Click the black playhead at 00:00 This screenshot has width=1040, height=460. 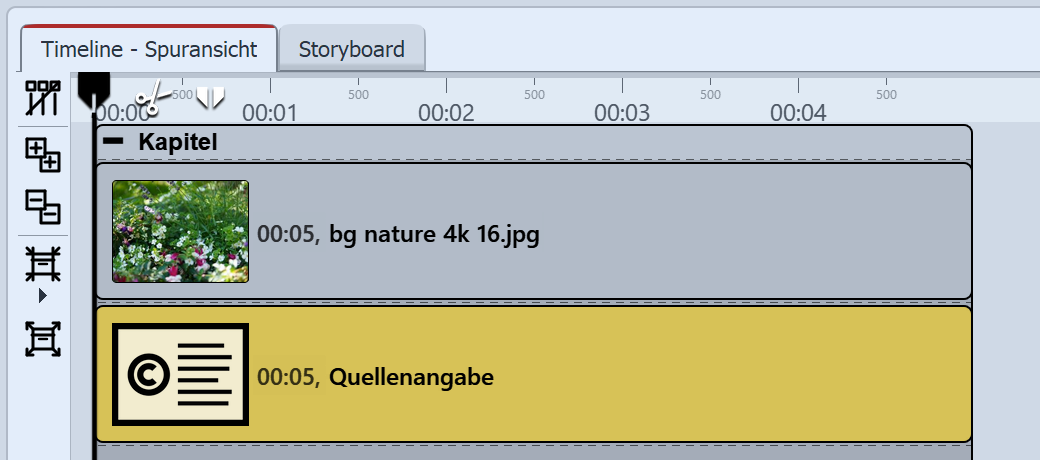point(94,88)
